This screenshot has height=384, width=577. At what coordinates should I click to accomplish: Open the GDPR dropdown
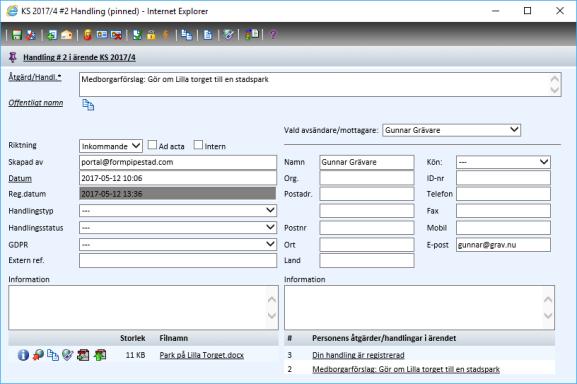tap(178, 245)
